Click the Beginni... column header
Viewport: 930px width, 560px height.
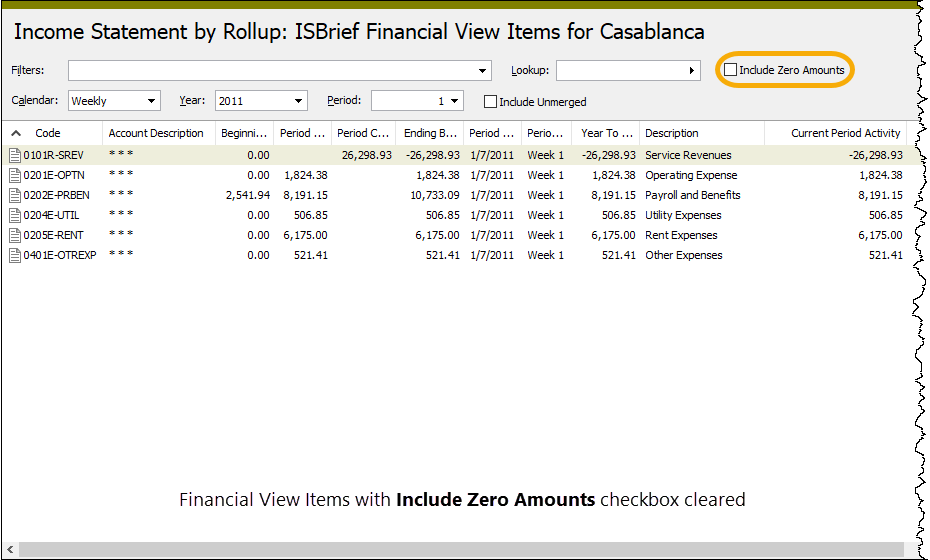(244, 133)
